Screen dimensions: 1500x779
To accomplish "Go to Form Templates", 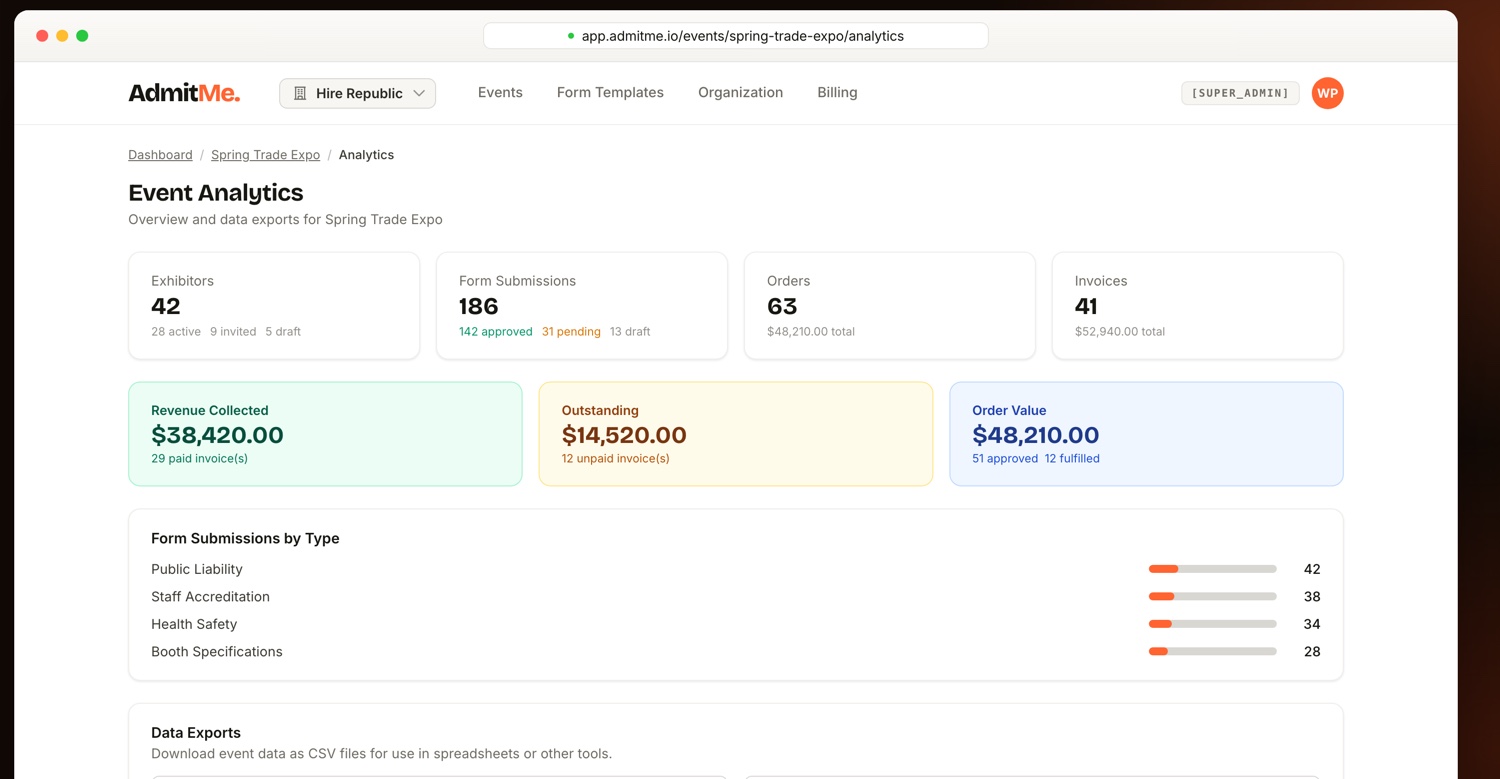I will (x=610, y=92).
